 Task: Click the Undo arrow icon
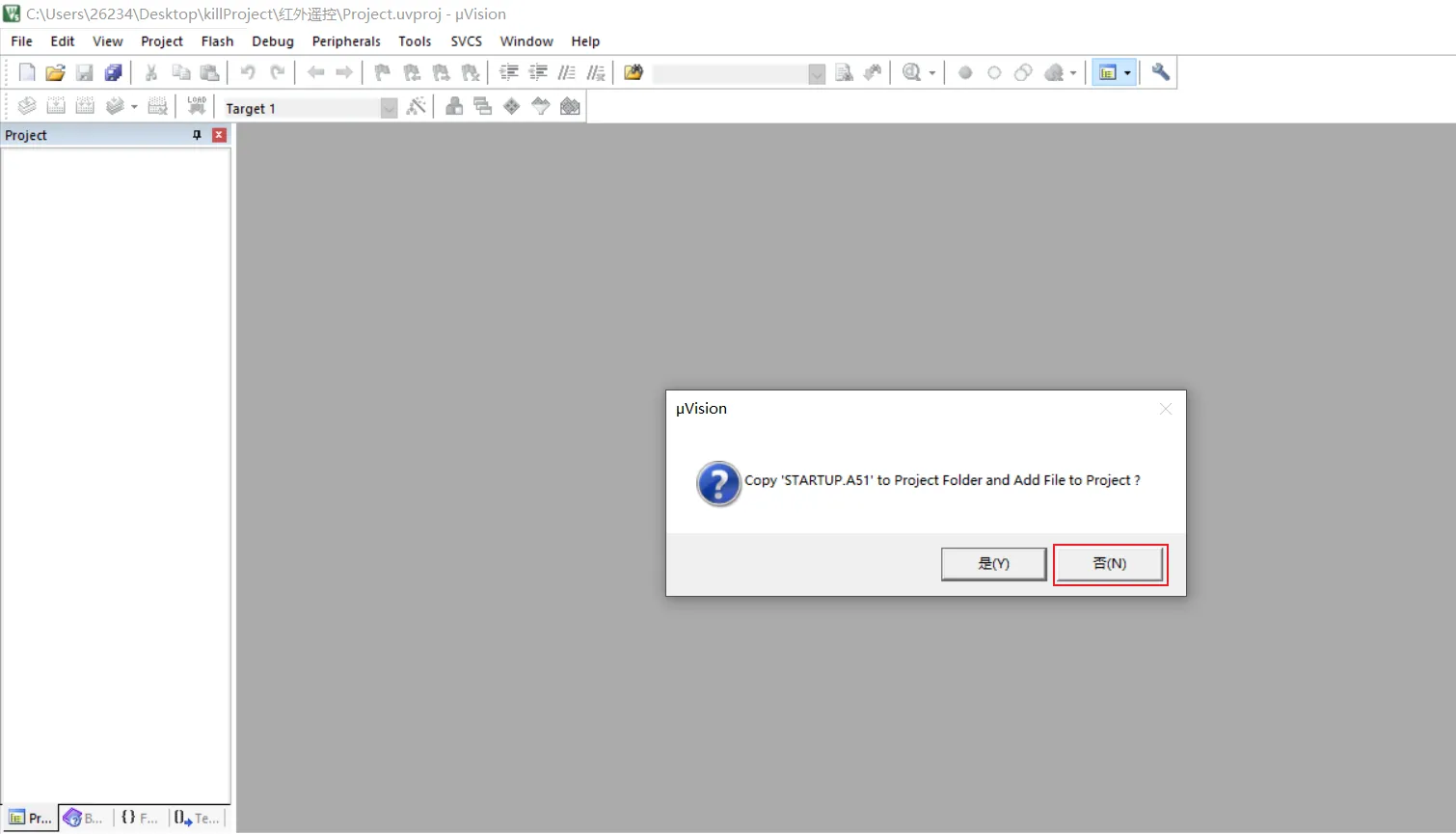click(248, 72)
